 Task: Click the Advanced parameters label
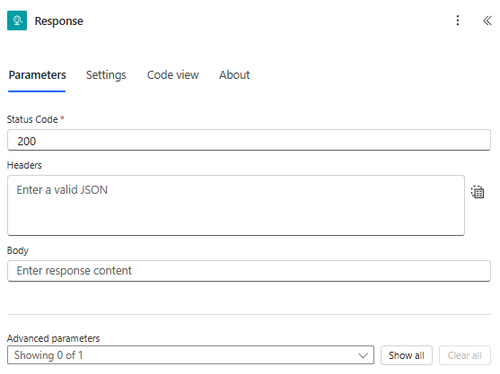53,338
